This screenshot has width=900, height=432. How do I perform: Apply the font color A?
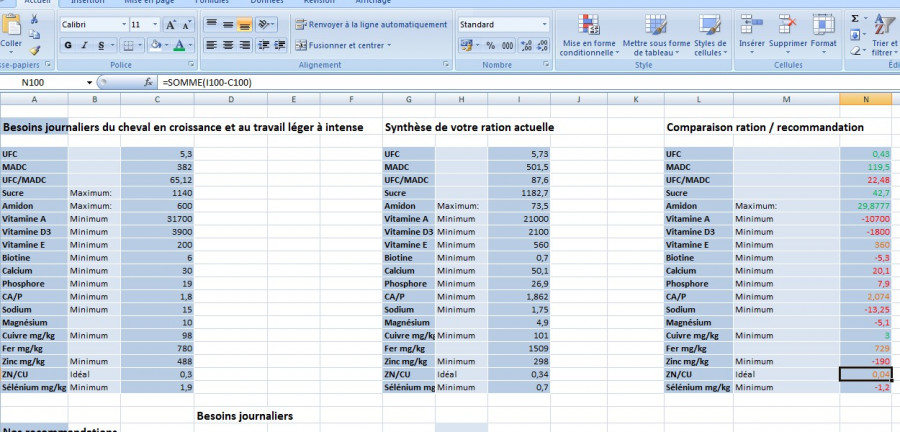(179, 45)
